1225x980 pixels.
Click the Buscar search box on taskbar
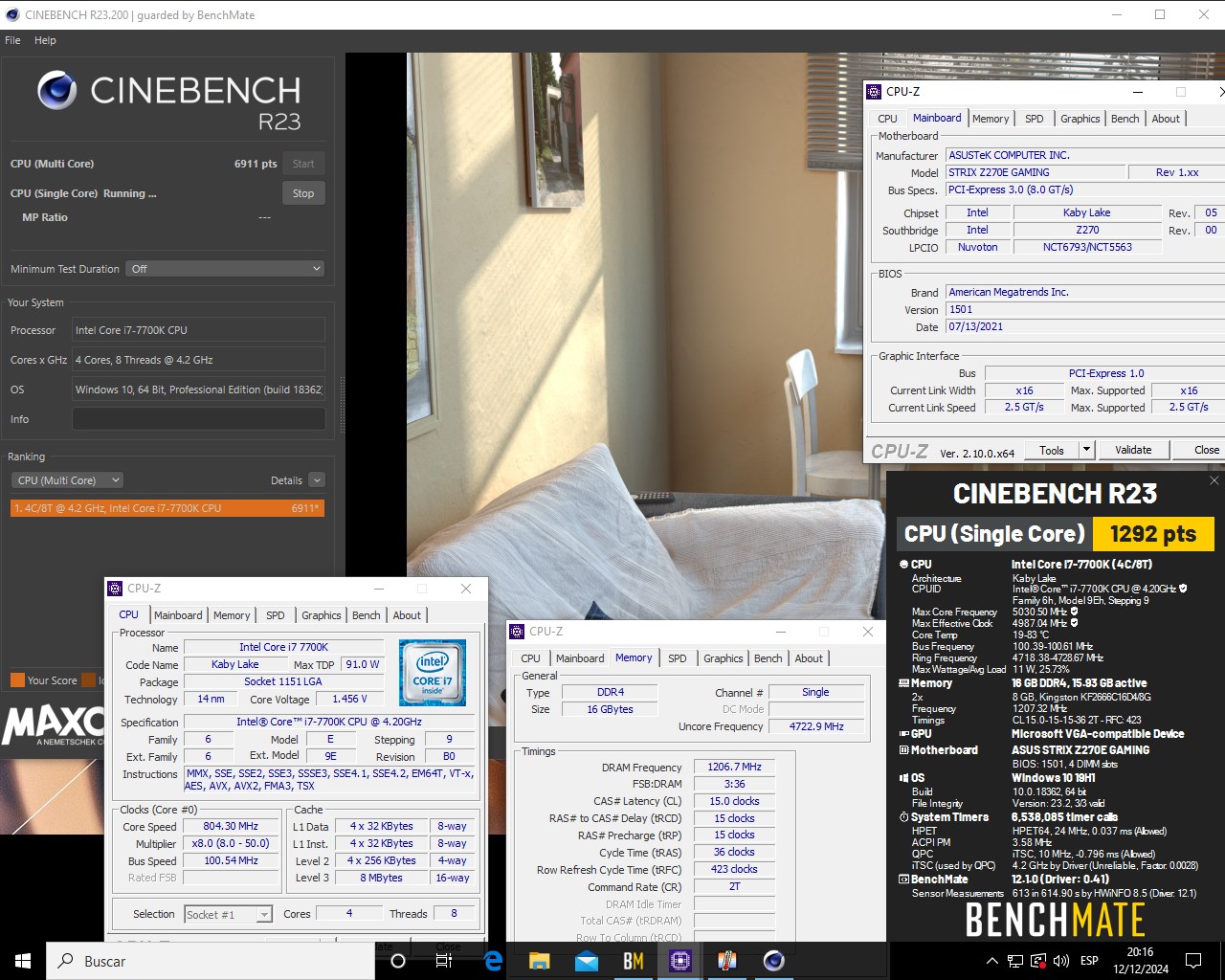point(211,961)
